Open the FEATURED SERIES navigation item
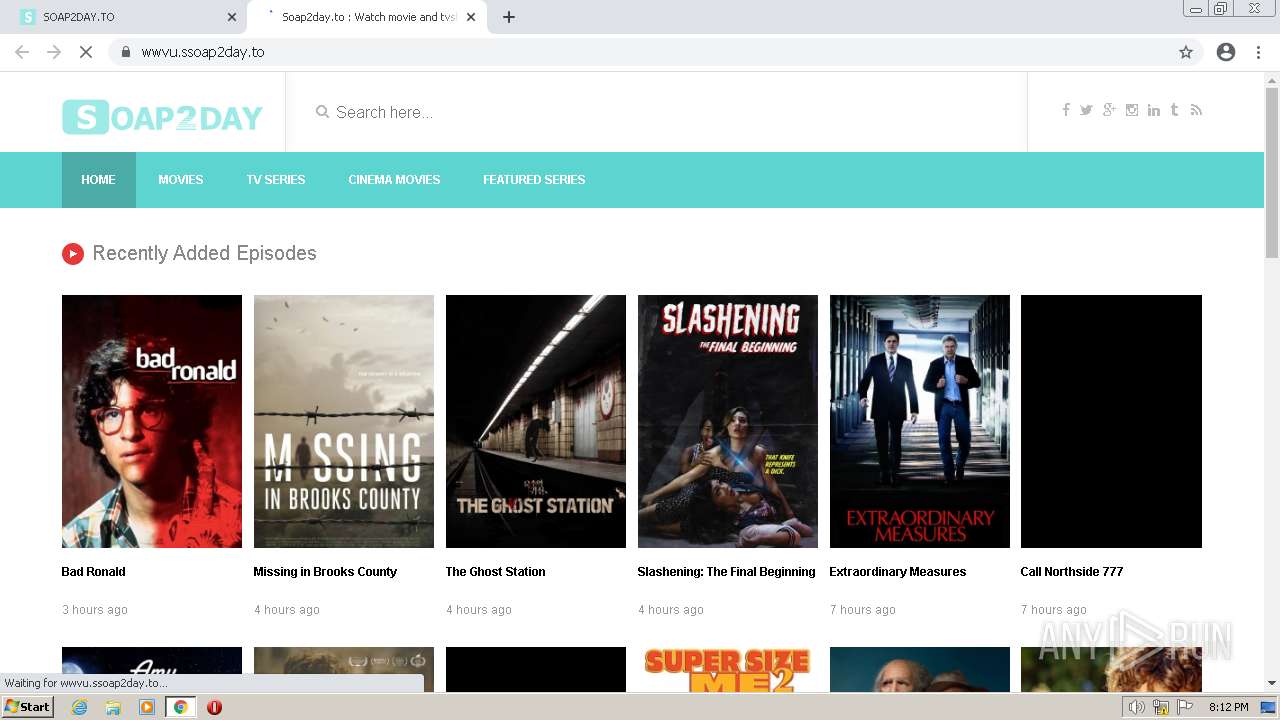Image resolution: width=1280 pixels, height=720 pixels. click(x=534, y=180)
